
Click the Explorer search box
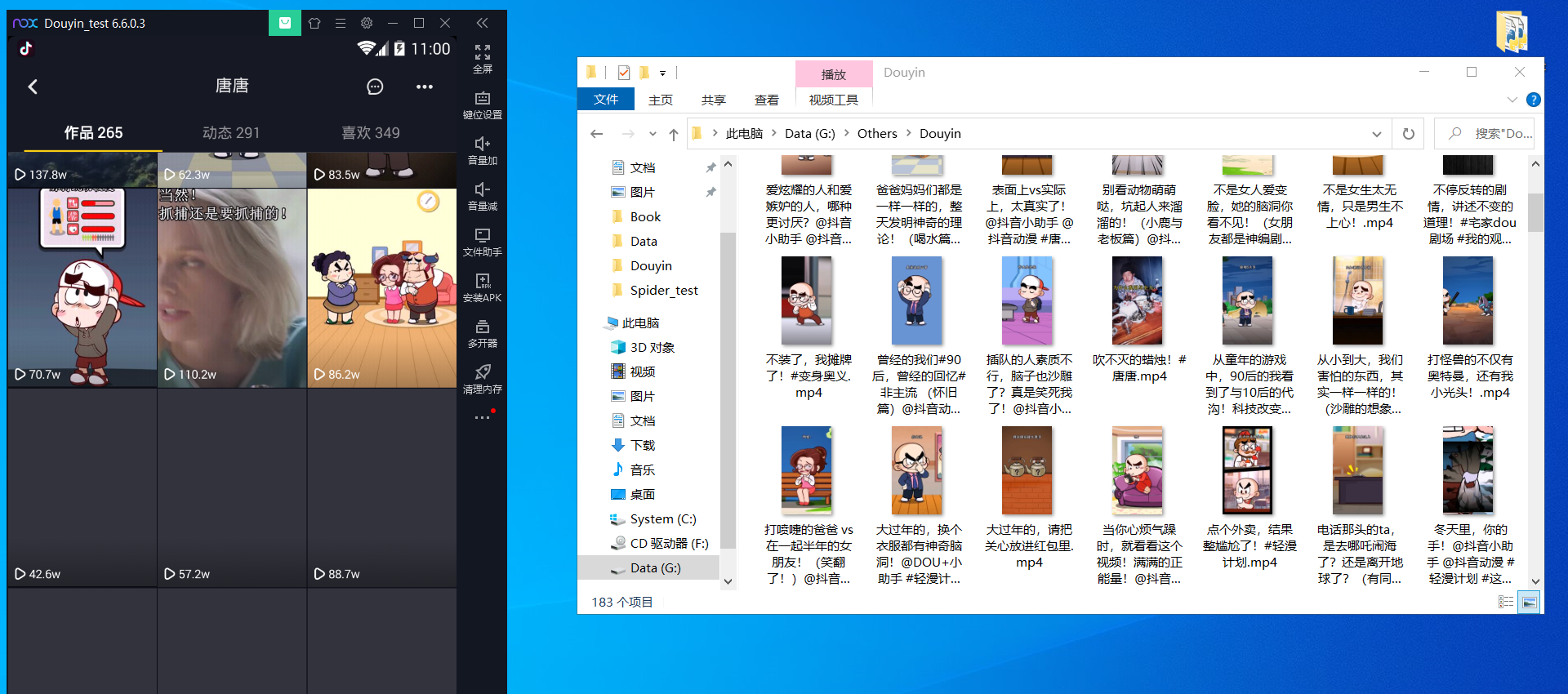(1484, 134)
